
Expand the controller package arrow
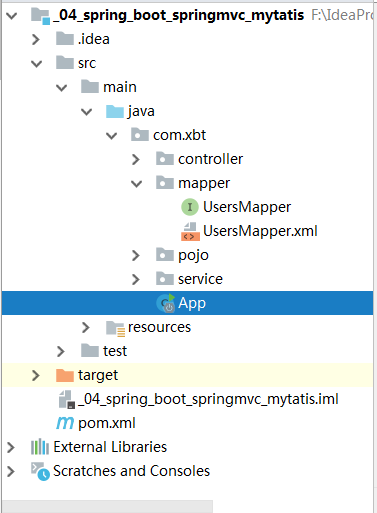pyautogui.click(x=135, y=159)
